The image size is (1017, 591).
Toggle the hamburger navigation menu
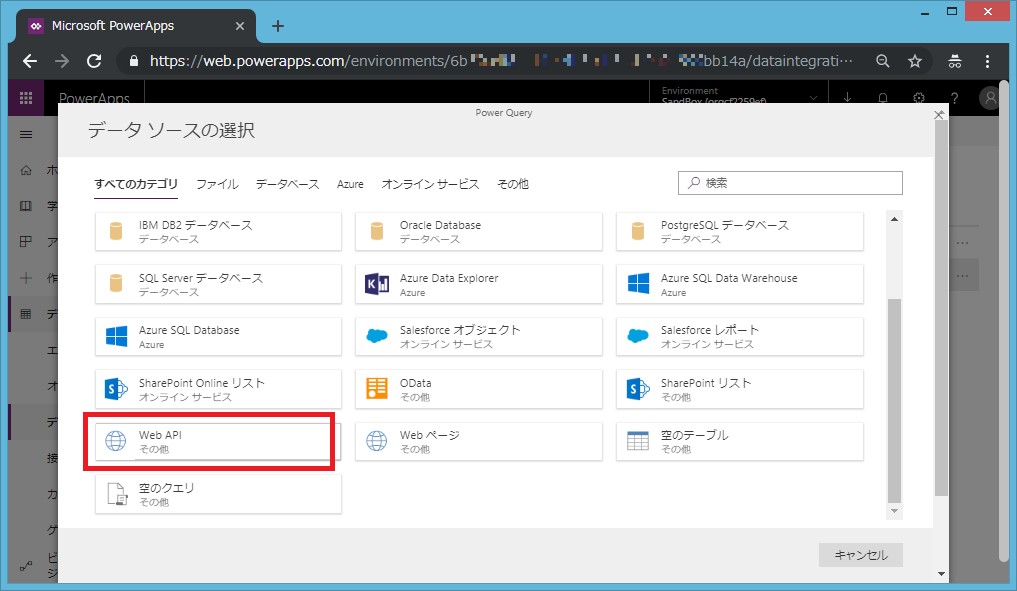pos(26,134)
